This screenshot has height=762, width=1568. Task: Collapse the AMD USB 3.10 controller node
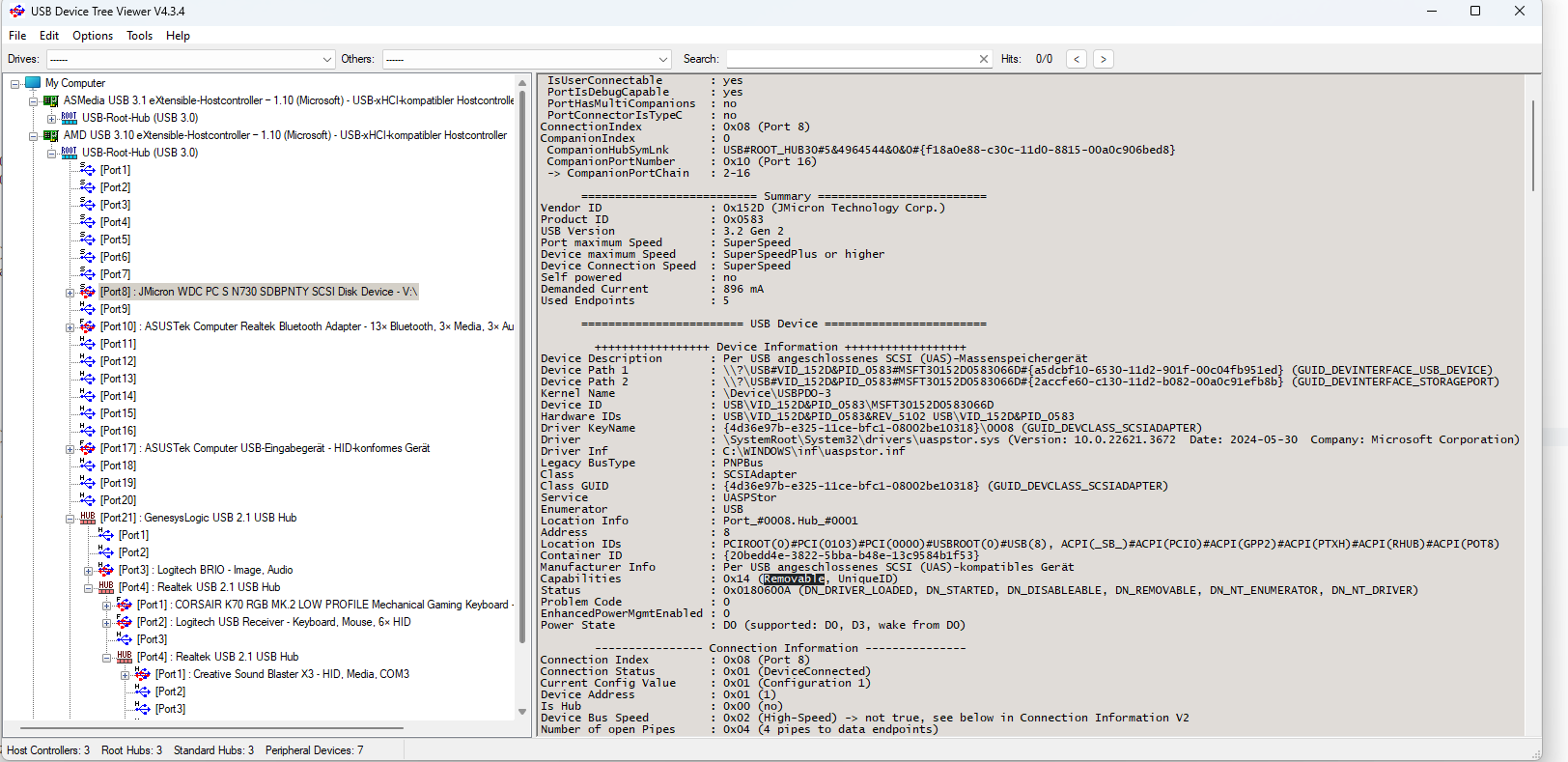tap(34, 136)
